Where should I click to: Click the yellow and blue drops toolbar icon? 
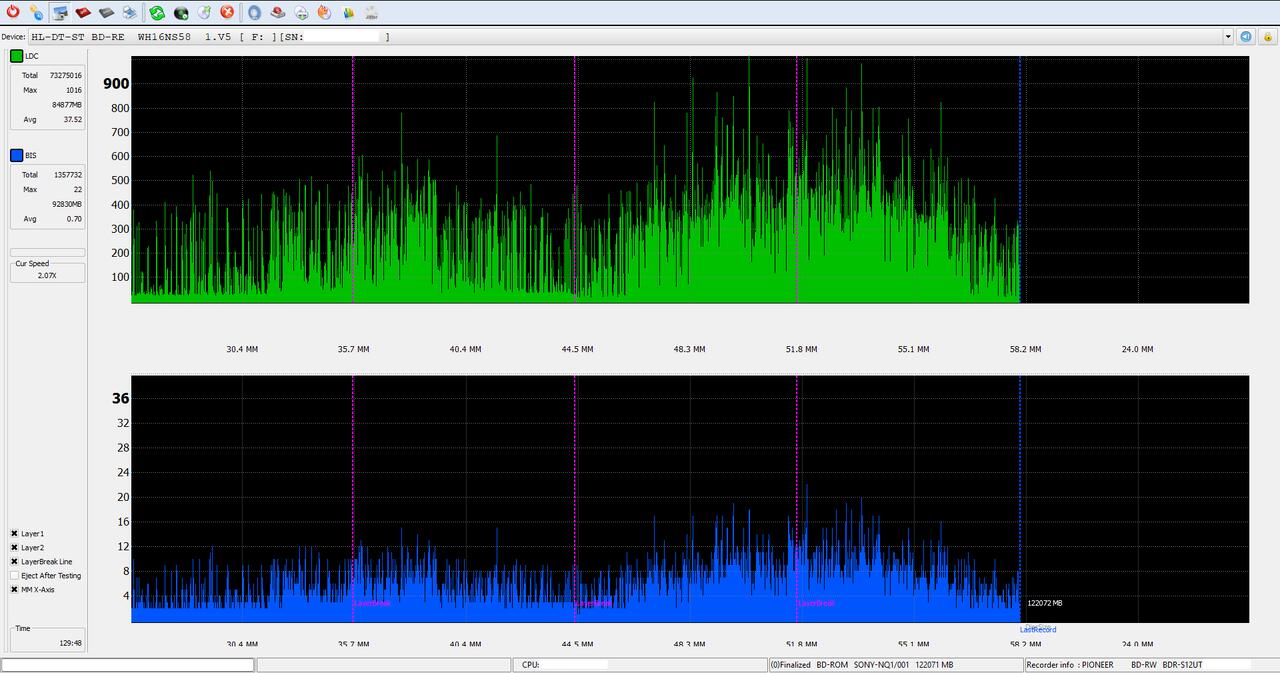click(36, 12)
